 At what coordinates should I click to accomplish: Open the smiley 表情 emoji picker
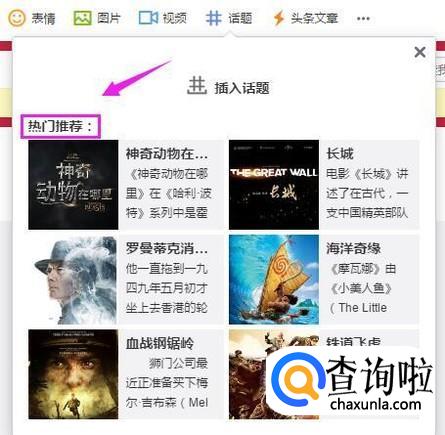coord(17,18)
